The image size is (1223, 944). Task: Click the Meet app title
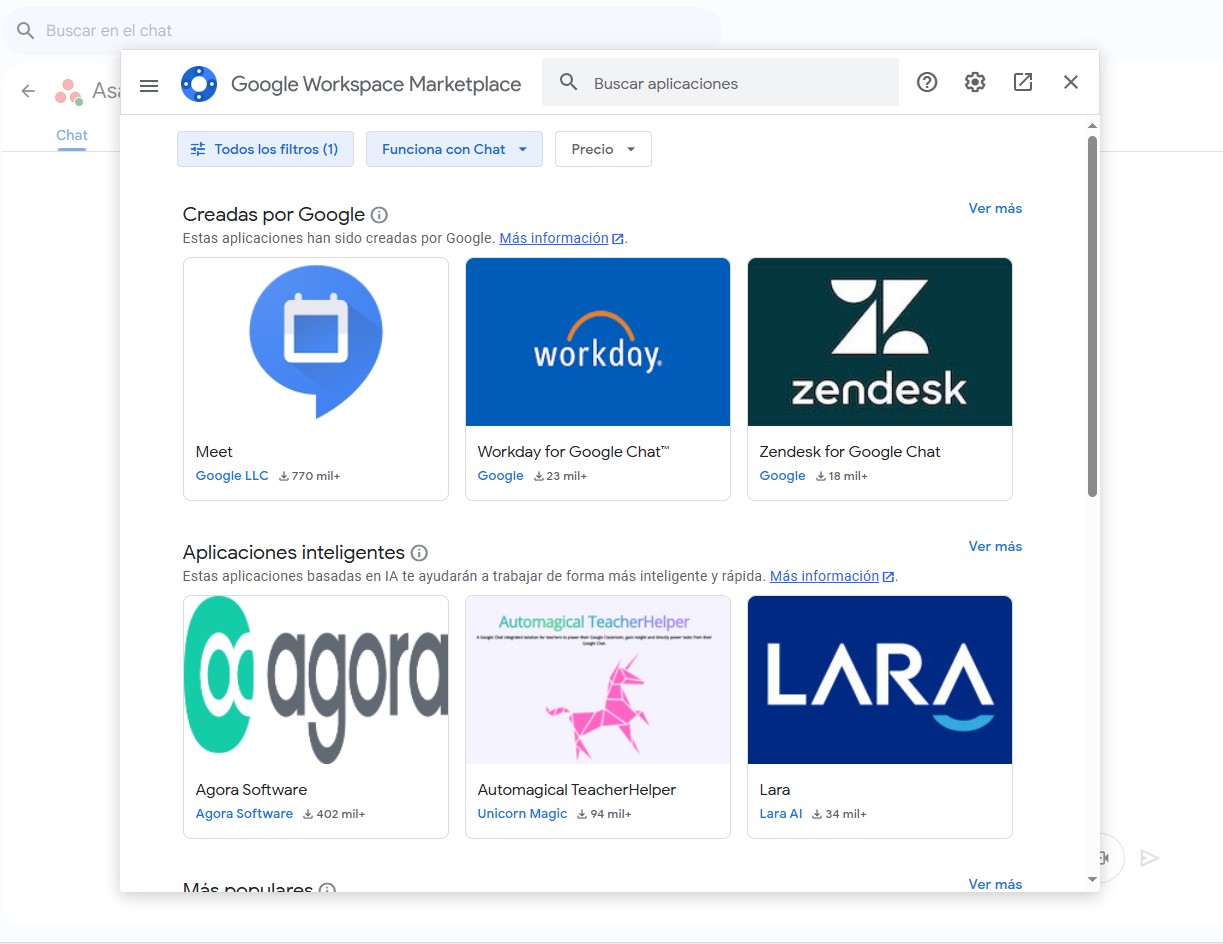tap(214, 452)
